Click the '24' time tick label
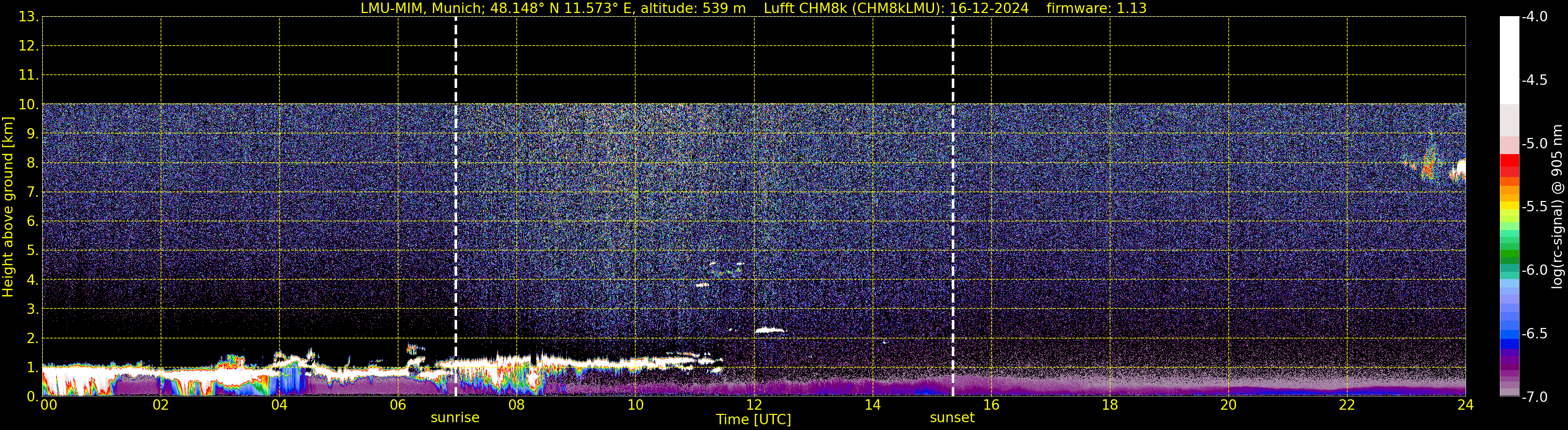 (1466, 405)
